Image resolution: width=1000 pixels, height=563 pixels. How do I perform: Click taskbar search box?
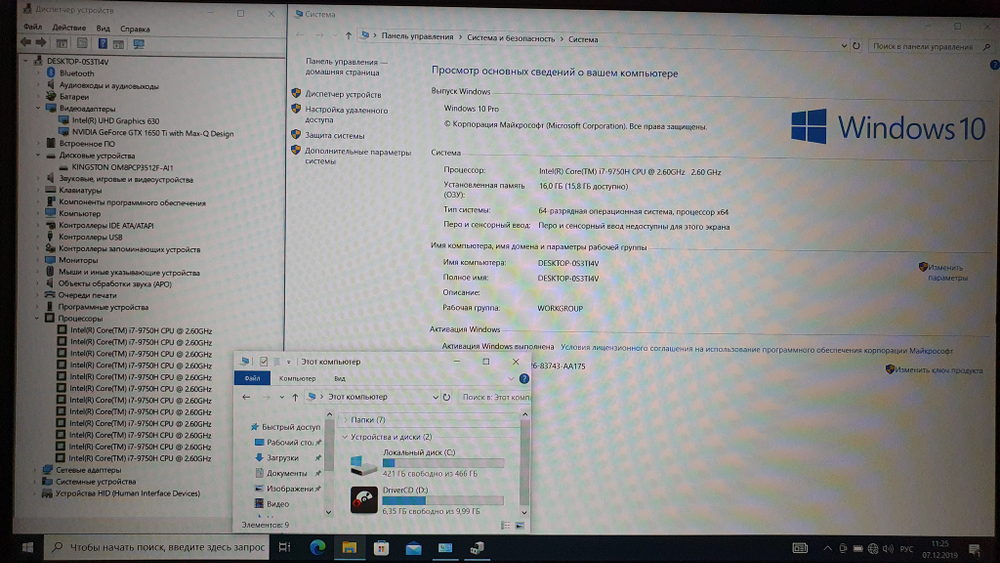pyautogui.click(x=158, y=547)
